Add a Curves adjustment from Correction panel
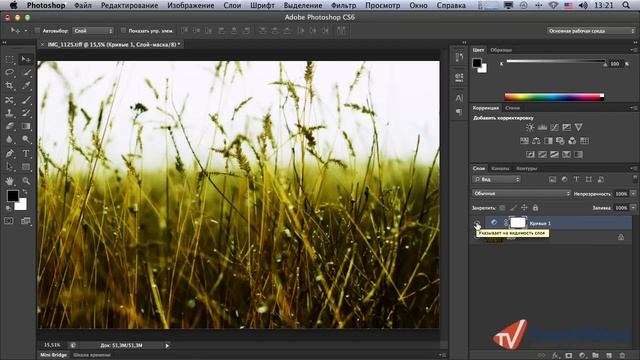 pos(554,127)
